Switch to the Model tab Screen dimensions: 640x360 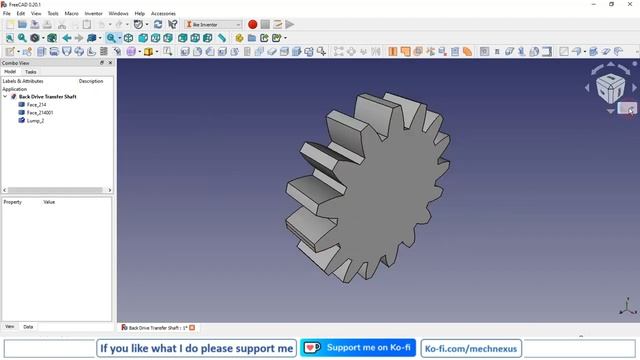(x=10, y=72)
